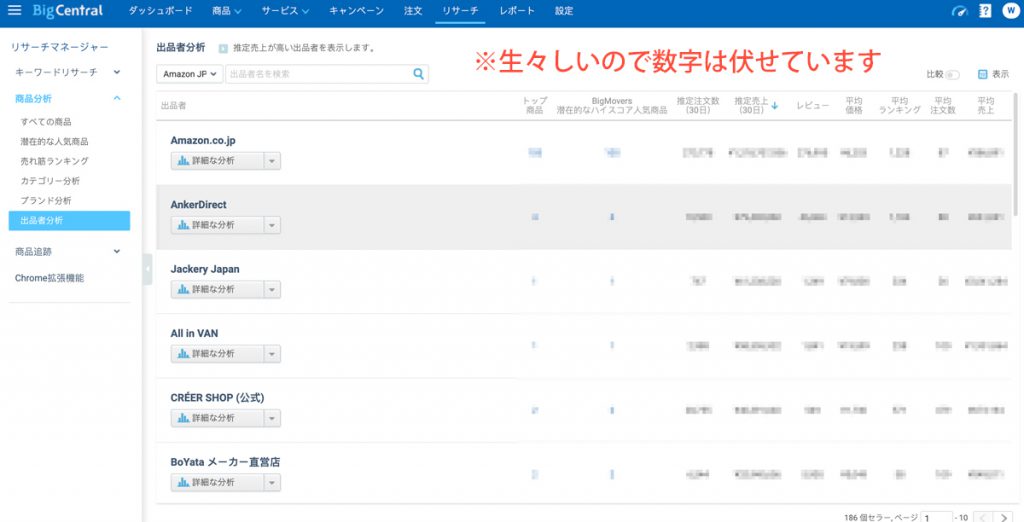The height and width of the screenshot is (522, 1024).
Task: Click 詳細な分析 for BoYata メーカー直営店
Action: click(x=217, y=482)
